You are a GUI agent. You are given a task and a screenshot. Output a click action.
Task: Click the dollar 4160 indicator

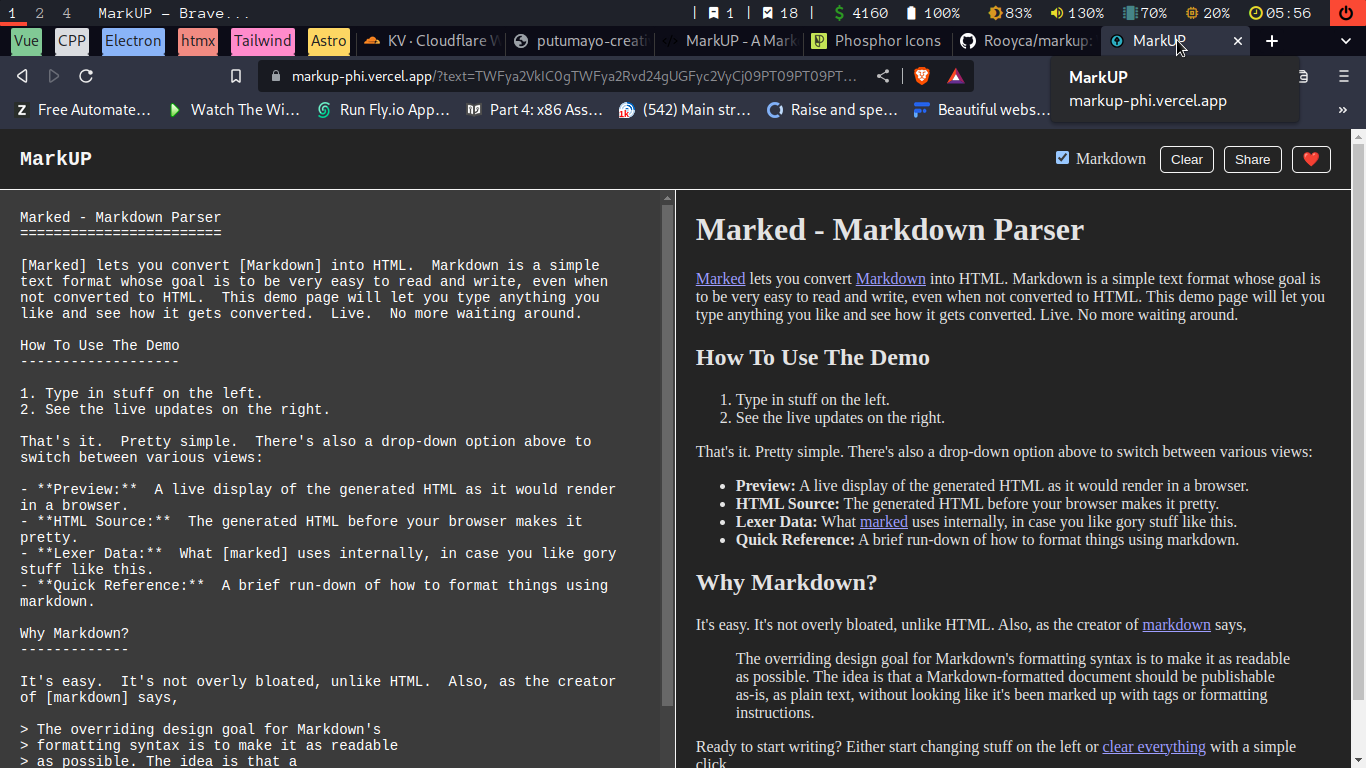coord(860,13)
